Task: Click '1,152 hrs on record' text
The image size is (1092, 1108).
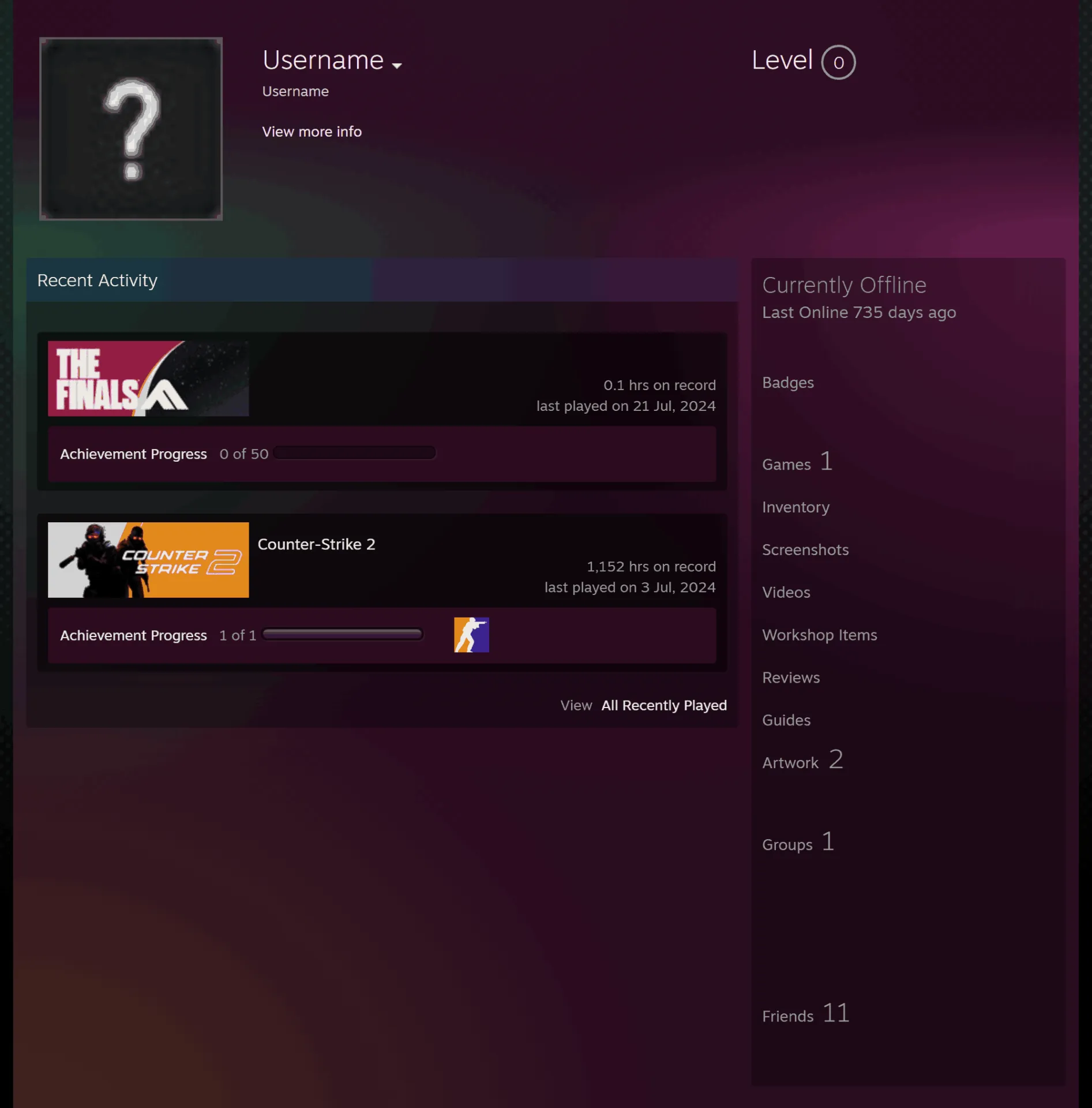Action: (651, 567)
